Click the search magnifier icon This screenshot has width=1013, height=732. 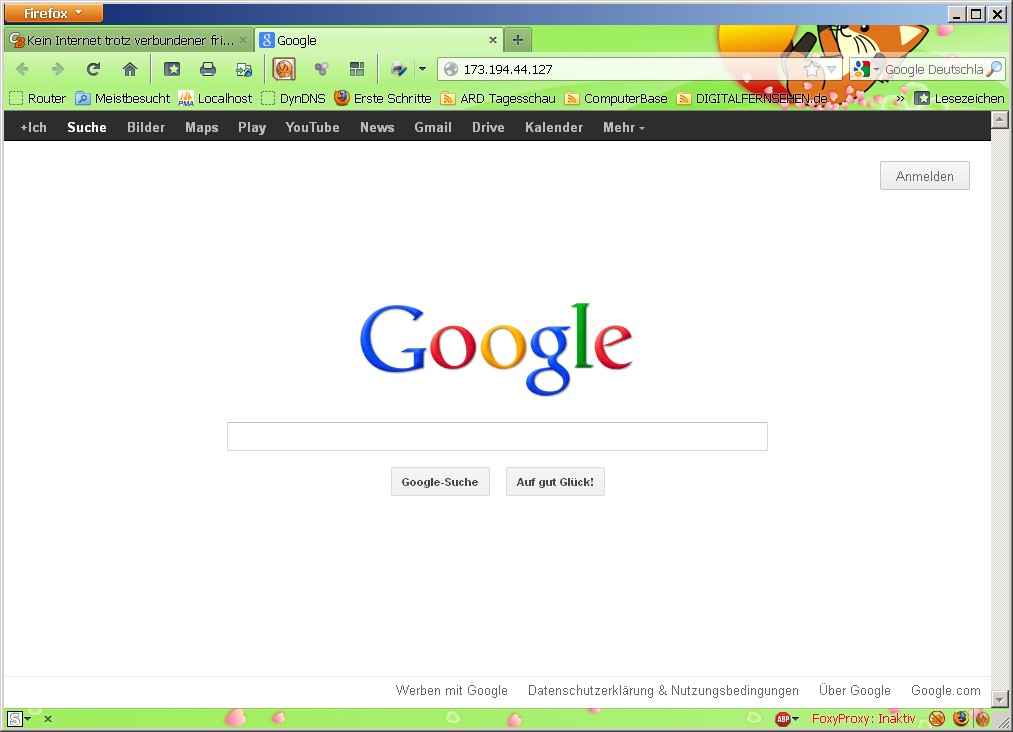click(x=995, y=69)
